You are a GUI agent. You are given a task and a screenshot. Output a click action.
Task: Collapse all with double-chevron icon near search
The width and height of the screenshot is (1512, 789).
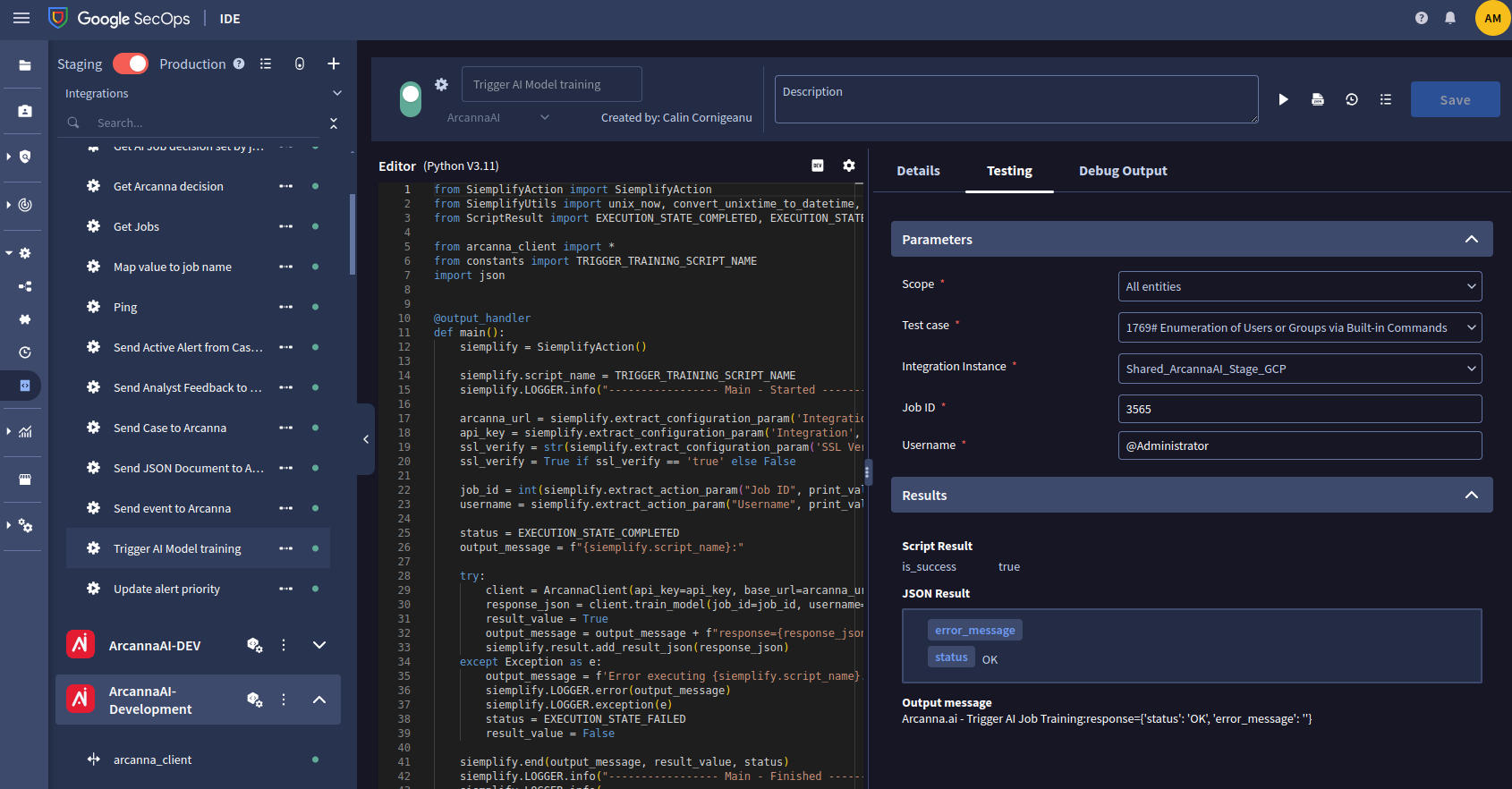point(334,123)
